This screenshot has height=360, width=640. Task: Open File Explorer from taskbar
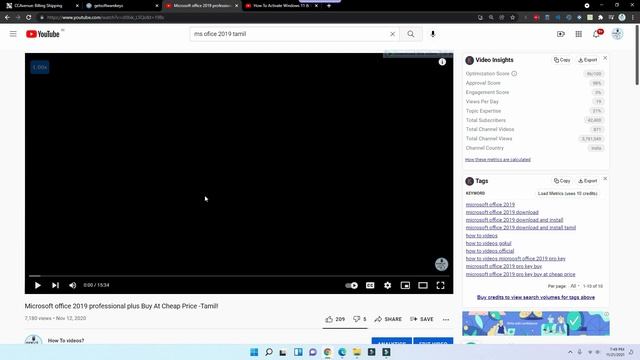tap(357, 352)
